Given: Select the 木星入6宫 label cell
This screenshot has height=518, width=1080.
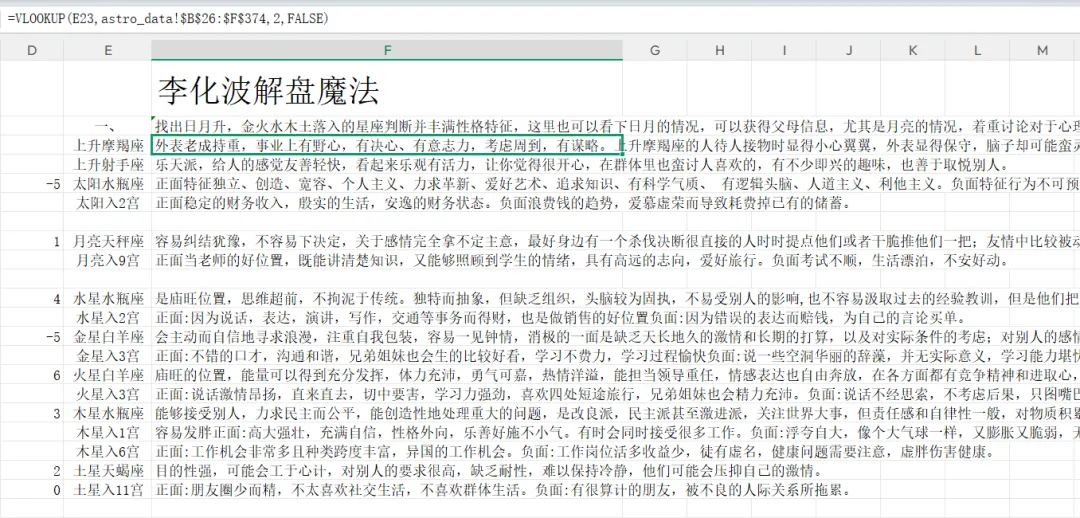Looking at the screenshot, I should [x=108, y=452].
